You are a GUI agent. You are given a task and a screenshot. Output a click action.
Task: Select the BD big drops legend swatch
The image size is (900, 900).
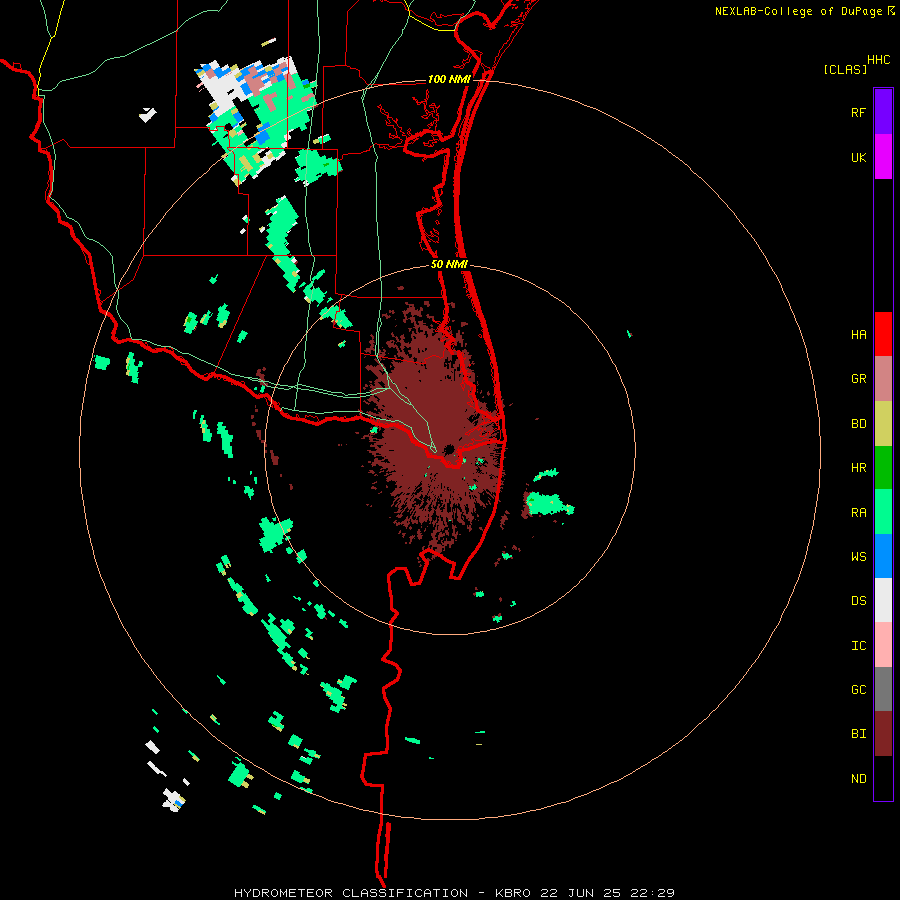[883, 423]
